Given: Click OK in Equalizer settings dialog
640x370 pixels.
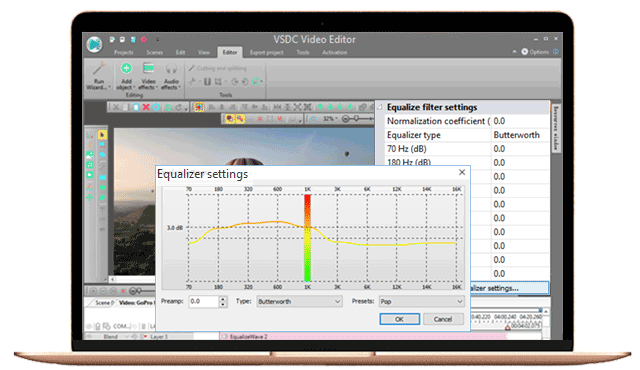Looking at the screenshot, I should (x=399, y=319).
